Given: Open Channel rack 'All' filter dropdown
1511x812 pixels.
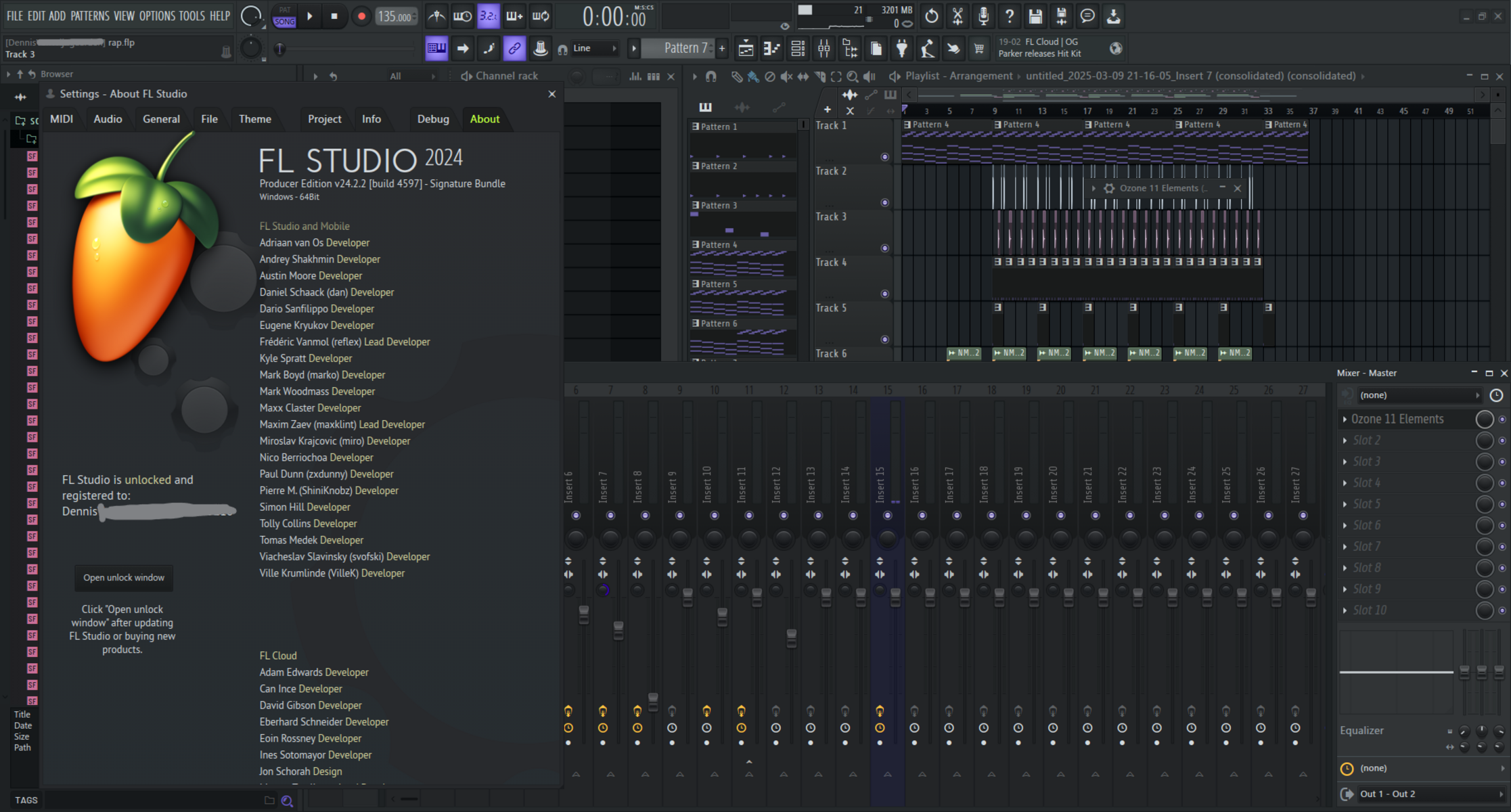Looking at the screenshot, I should point(412,76).
